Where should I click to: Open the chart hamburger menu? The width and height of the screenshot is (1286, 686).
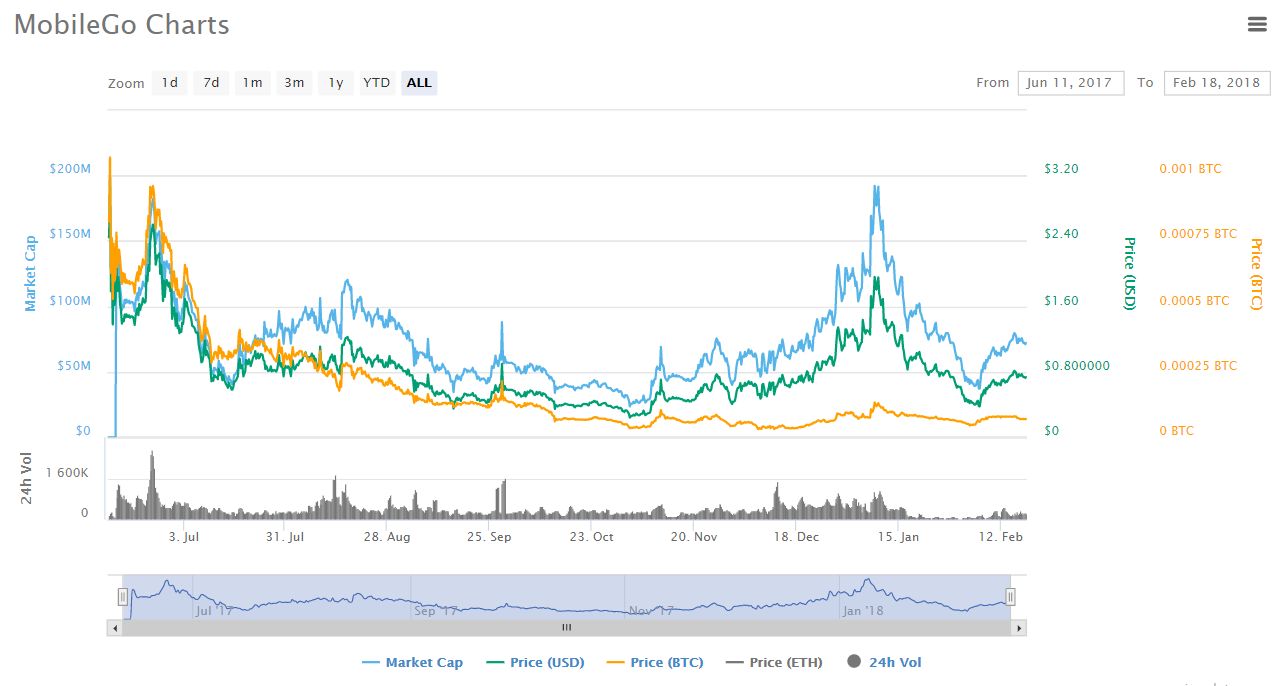pos(1257,25)
